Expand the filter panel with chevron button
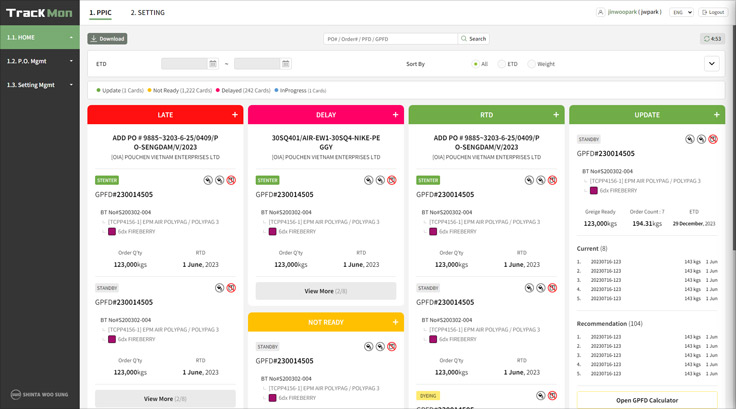Screen dimensions: 736x409 (x=712, y=64)
